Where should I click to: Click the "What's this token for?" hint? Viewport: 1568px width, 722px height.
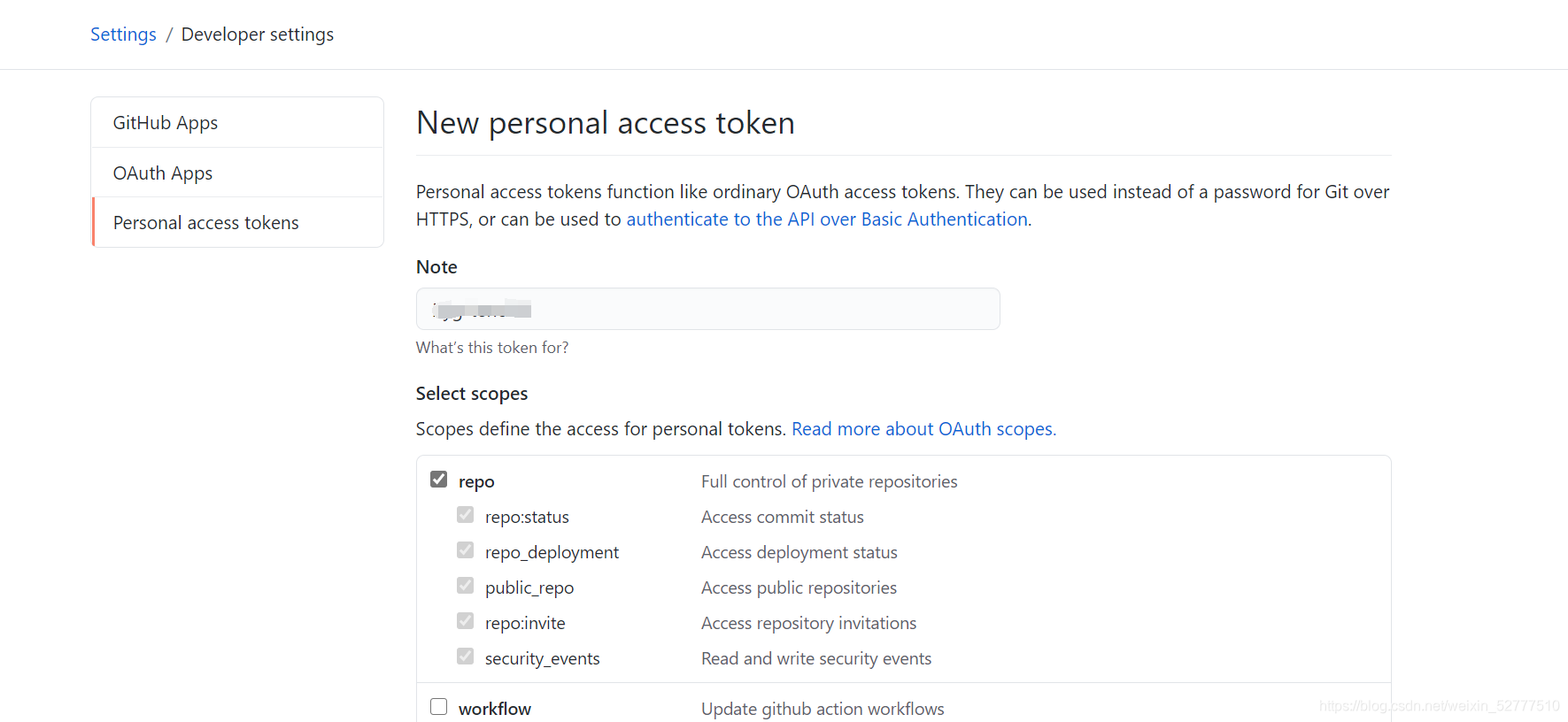(x=492, y=348)
